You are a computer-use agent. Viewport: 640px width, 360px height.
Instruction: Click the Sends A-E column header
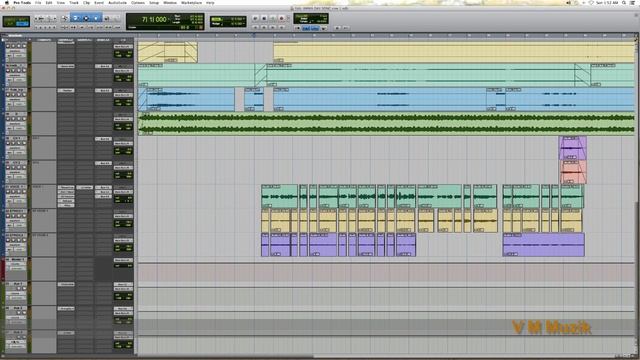click(103, 40)
